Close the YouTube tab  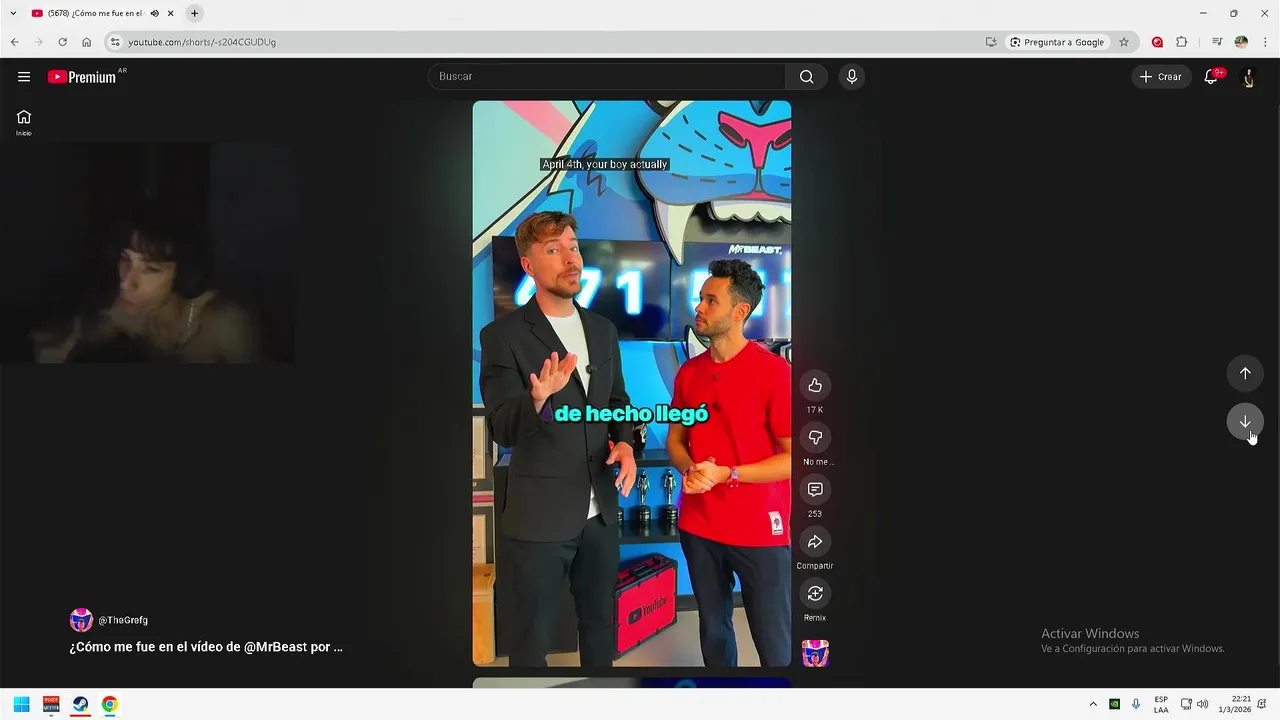click(170, 13)
